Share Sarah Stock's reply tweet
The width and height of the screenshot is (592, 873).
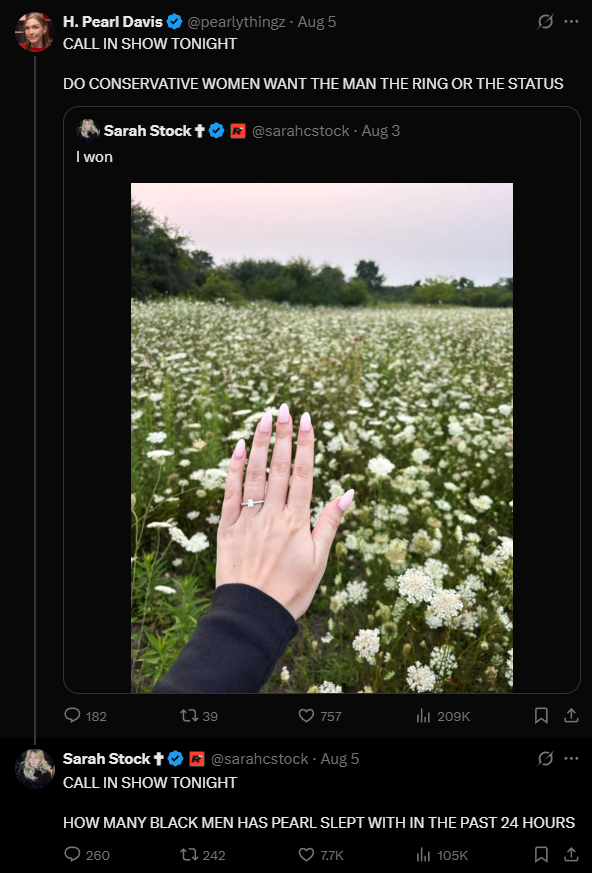click(x=571, y=855)
